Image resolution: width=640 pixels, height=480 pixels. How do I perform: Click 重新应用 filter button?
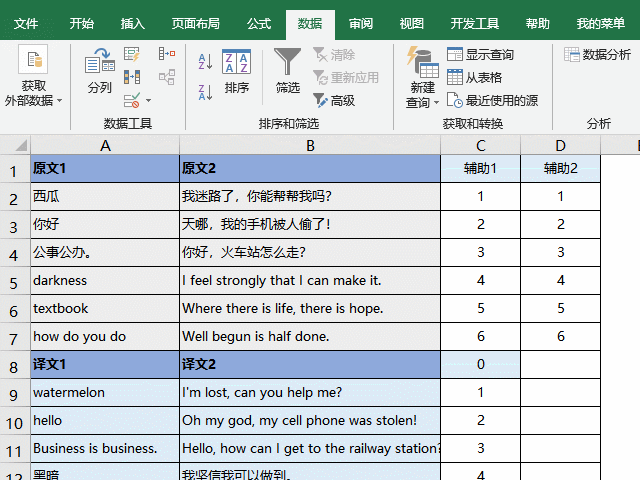click(x=346, y=77)
